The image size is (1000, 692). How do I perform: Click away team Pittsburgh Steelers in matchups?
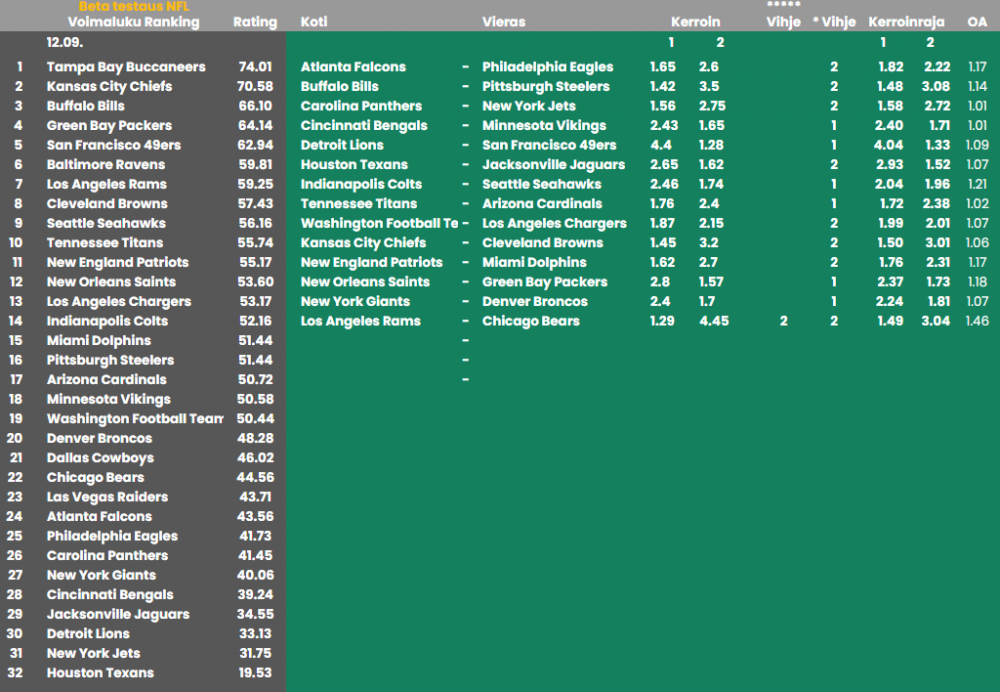(546, 86)
